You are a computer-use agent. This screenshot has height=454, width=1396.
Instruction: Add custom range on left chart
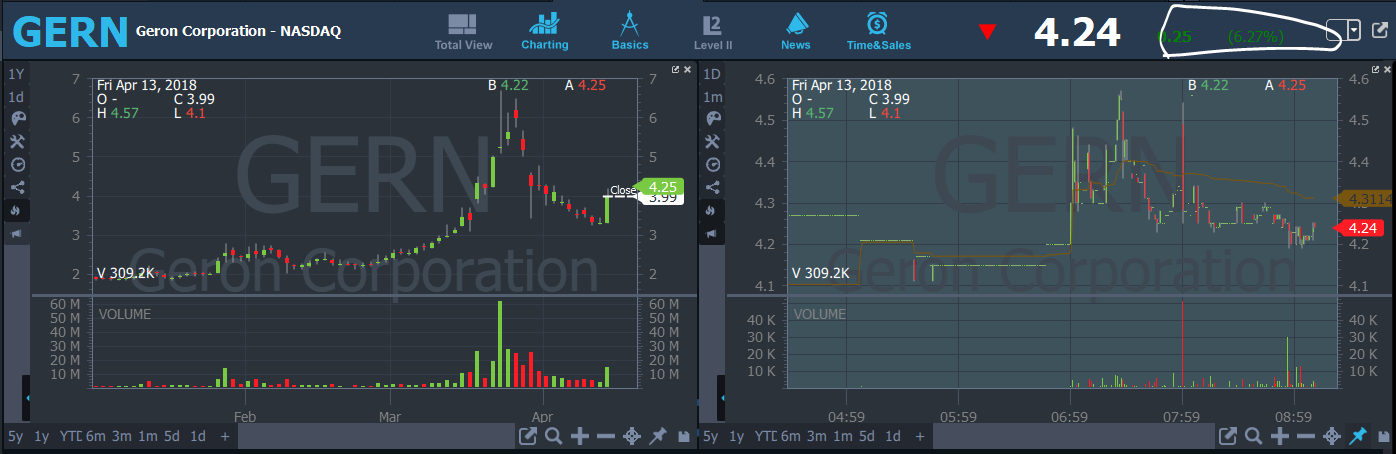225,436
